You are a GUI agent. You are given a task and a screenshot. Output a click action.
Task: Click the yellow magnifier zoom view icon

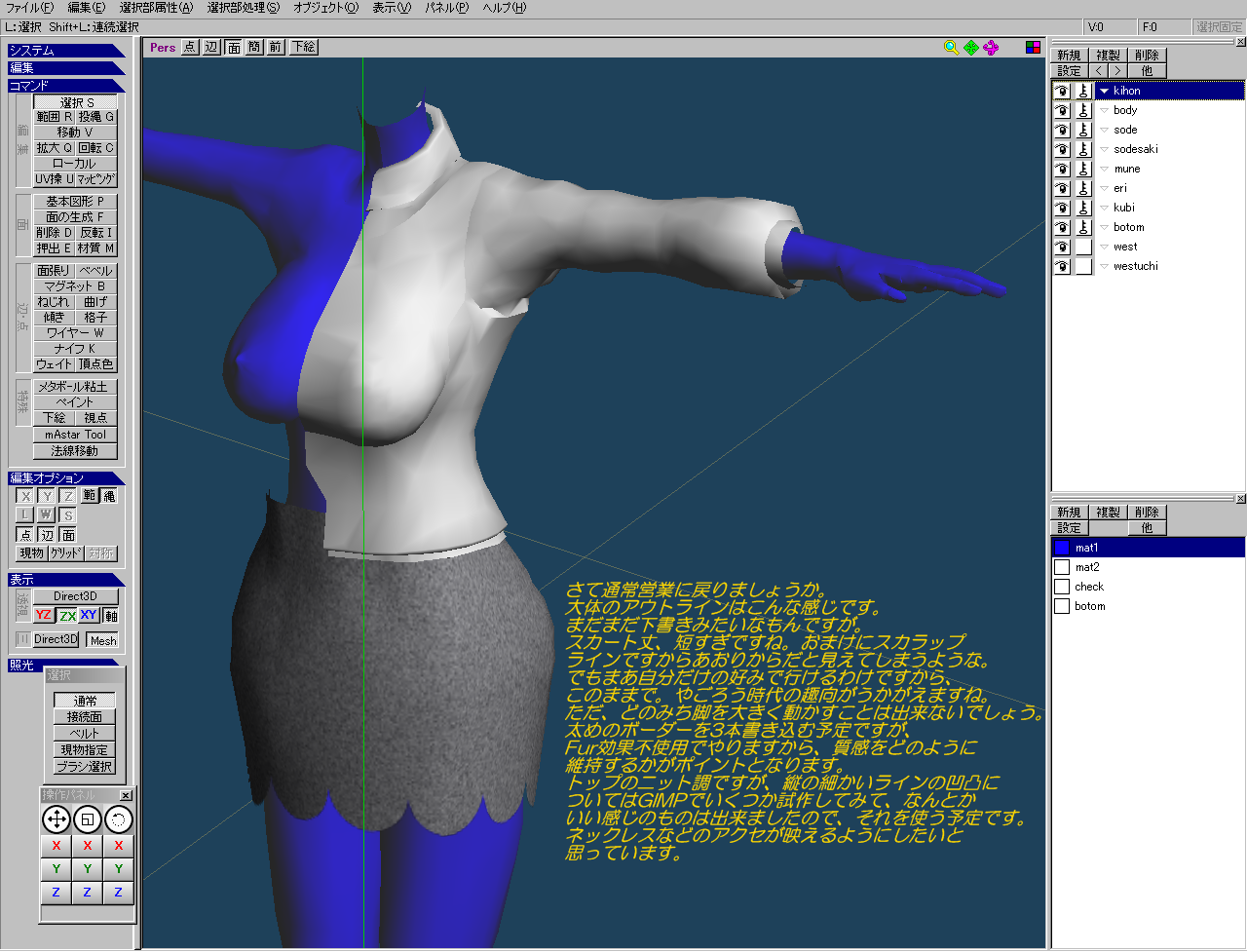click(951, 47)
